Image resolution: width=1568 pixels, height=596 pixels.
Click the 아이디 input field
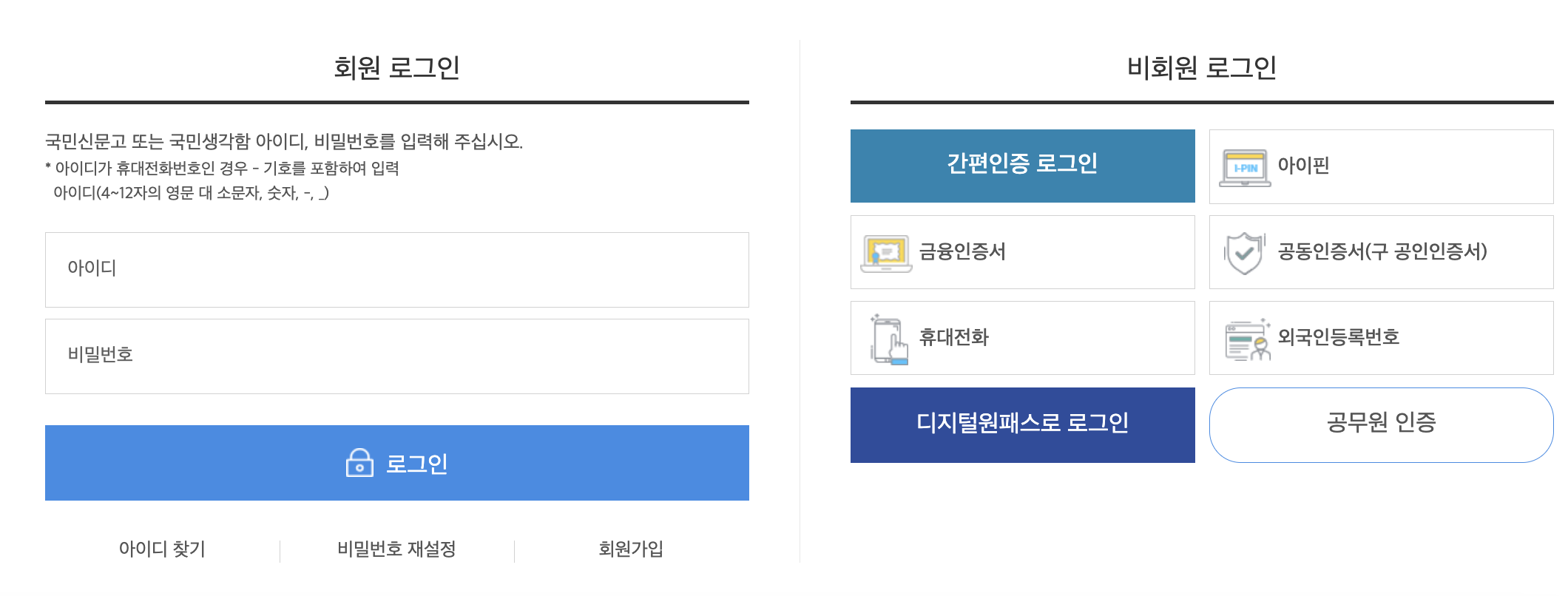[x=397, y=268]
